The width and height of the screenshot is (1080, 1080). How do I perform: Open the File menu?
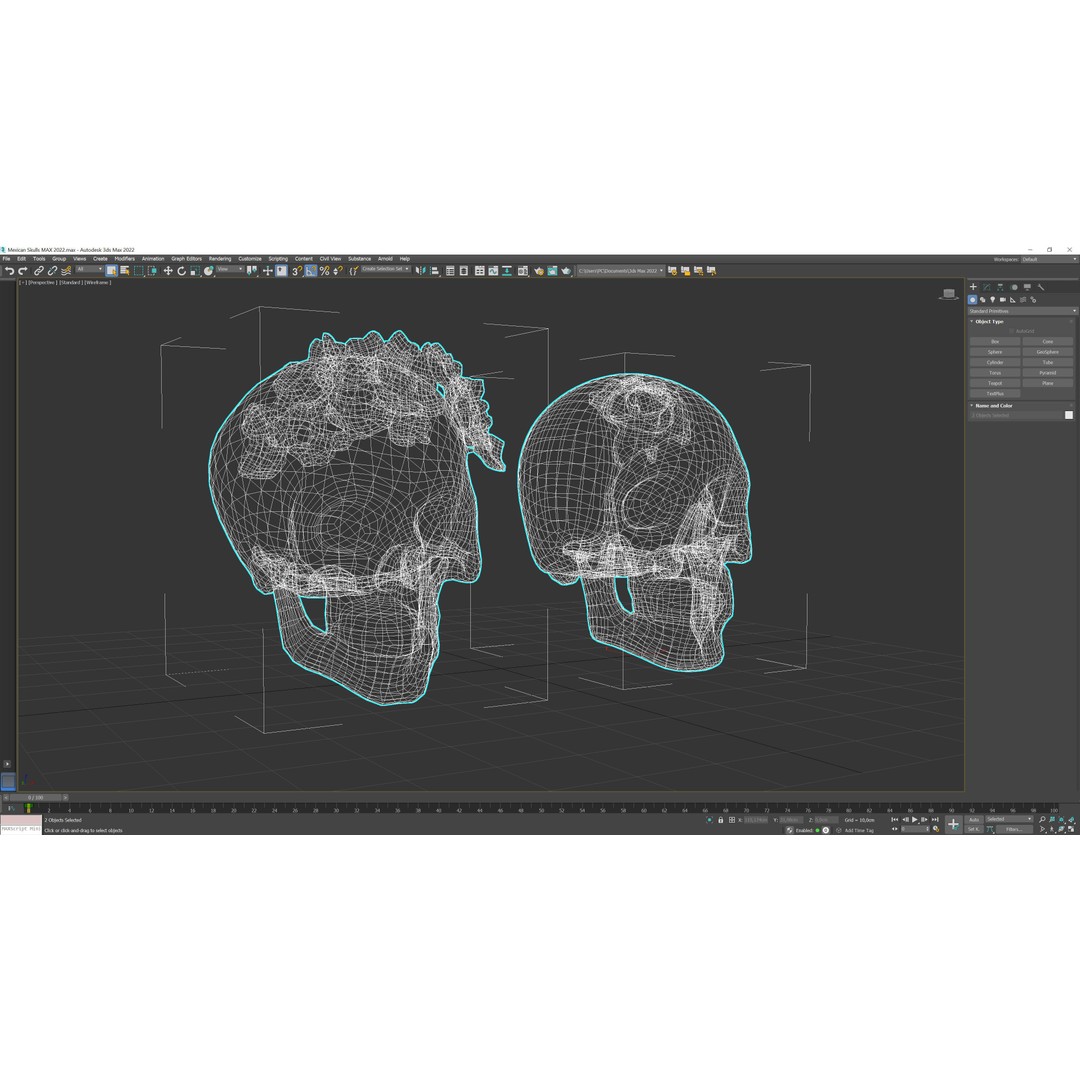[x=6, y=259]
